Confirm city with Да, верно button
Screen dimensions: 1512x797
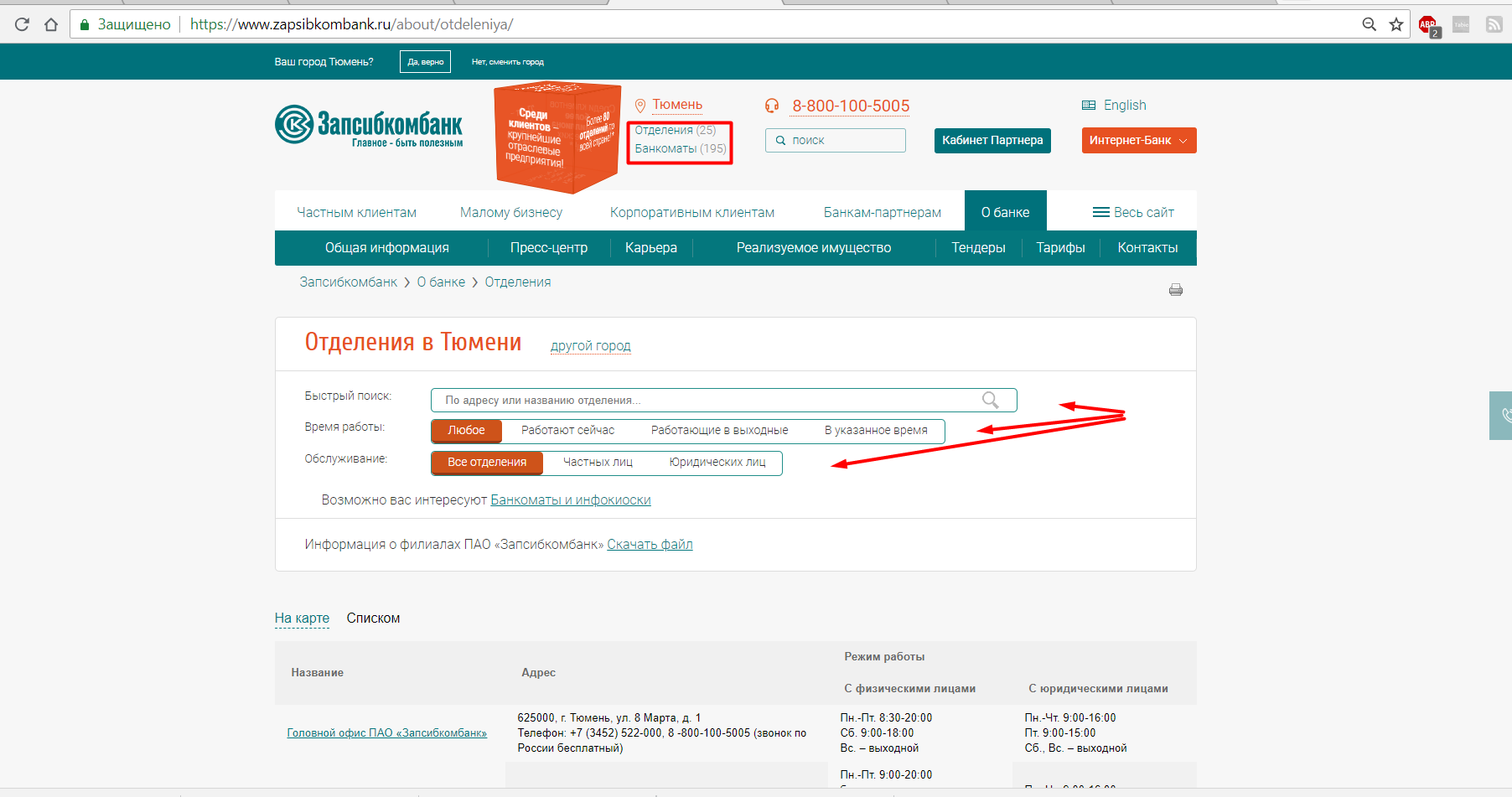click(x=425, y=61)
